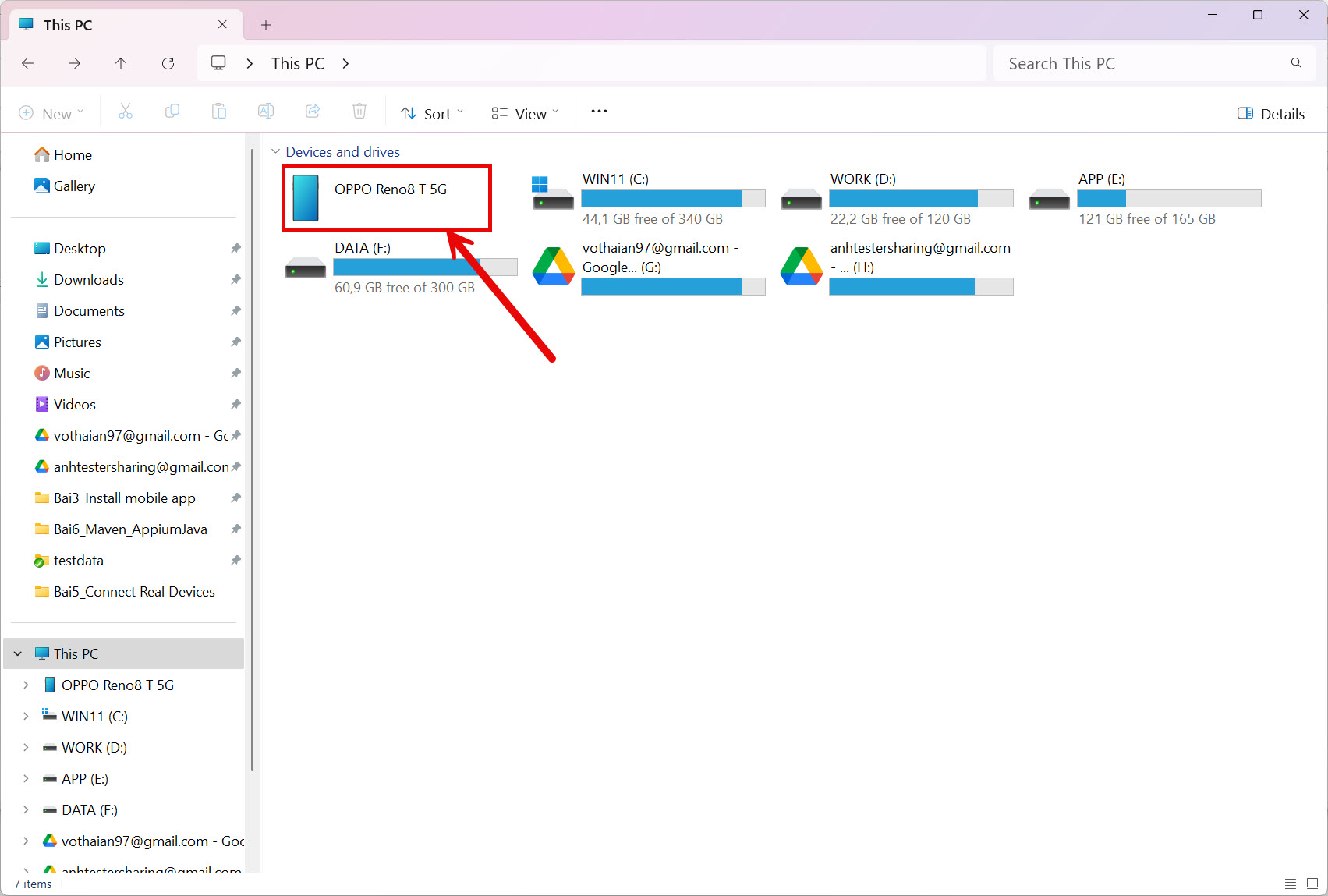Expand APP (E:) in navigation tree
The width and height of the screenshot is (1328, 896).
pos(26,778)
